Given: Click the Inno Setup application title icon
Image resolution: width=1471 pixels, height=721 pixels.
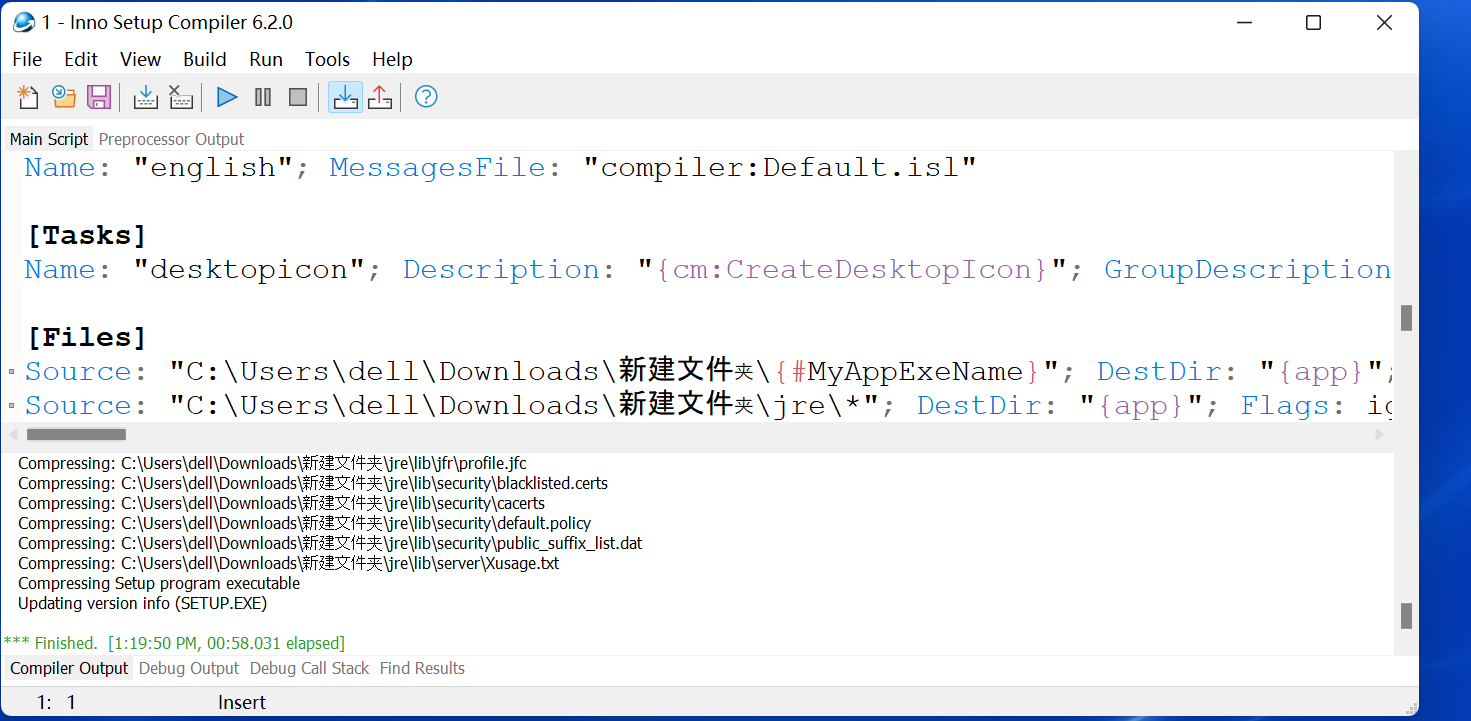Looking at the screenshot, I should point(23,22).
